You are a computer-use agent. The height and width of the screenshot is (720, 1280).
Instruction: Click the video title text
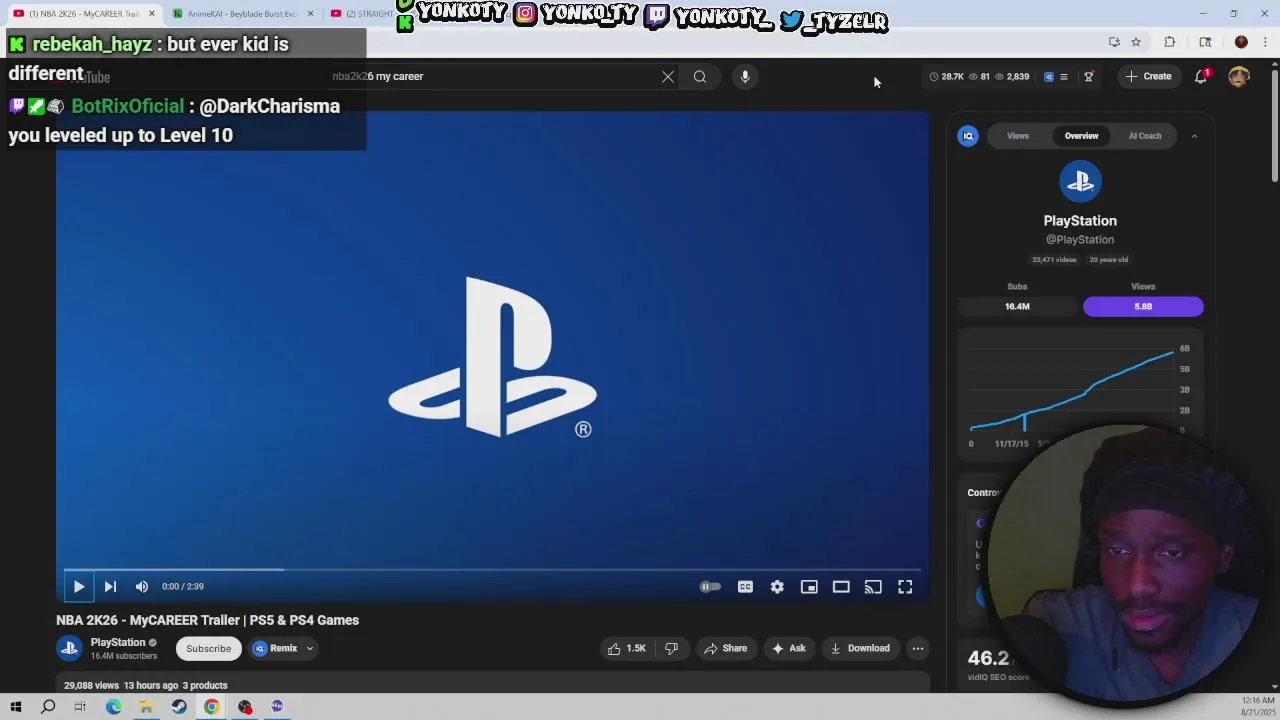[208, 620]
